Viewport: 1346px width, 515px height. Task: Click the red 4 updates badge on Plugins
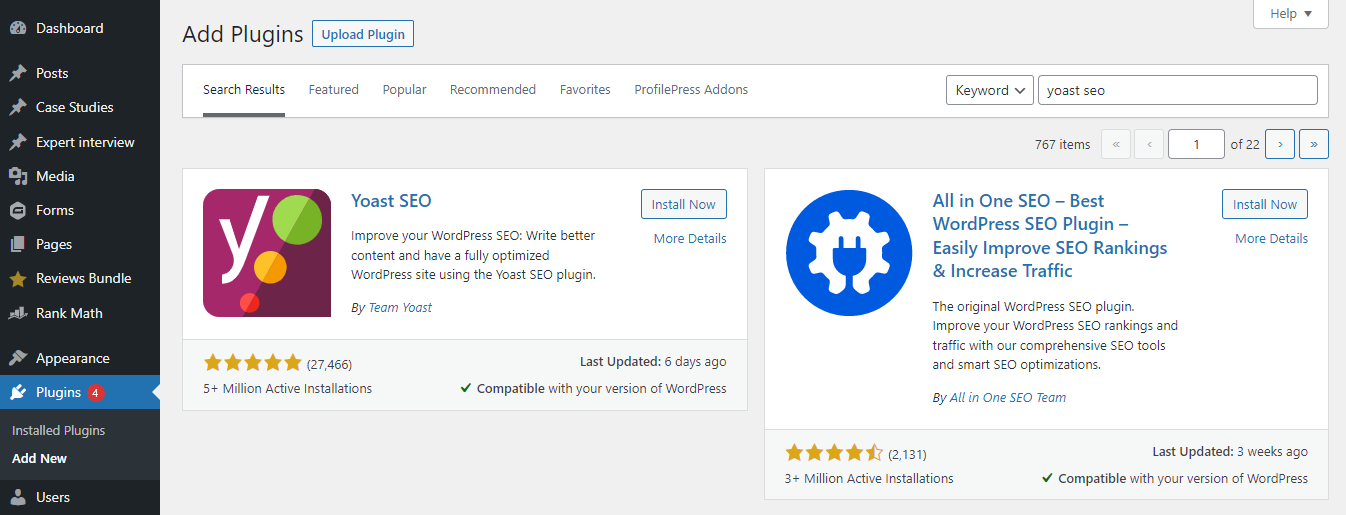pos(95,392)
